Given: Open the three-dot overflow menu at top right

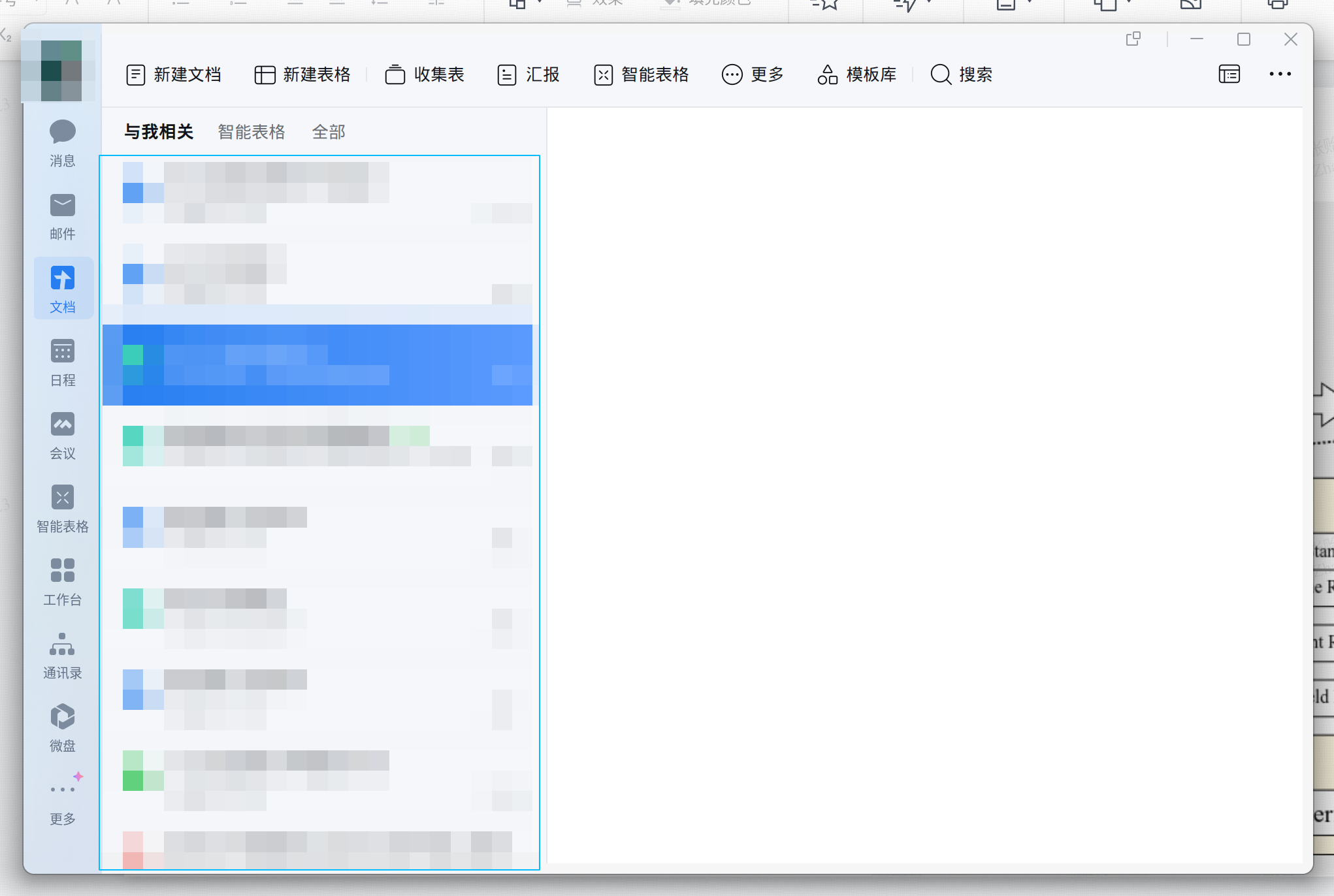Looking at the screenshot, I should point(1280,74).
